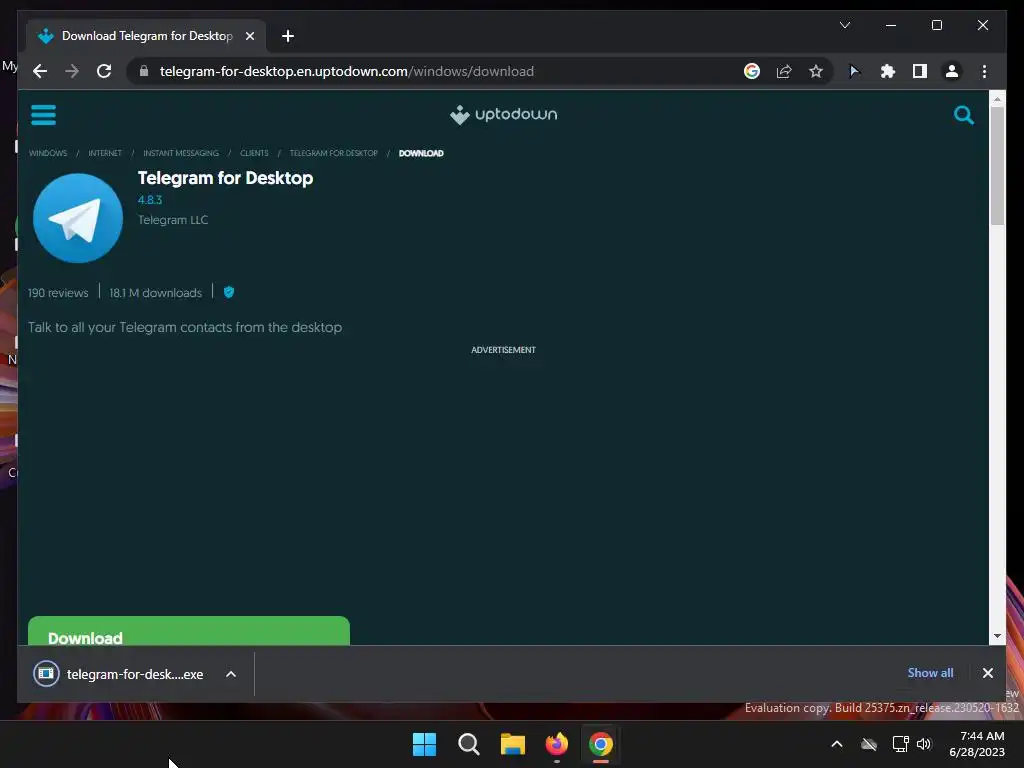
Task: Click the DOWNLOAD breadcrumb item
Action: coord(421,153)
